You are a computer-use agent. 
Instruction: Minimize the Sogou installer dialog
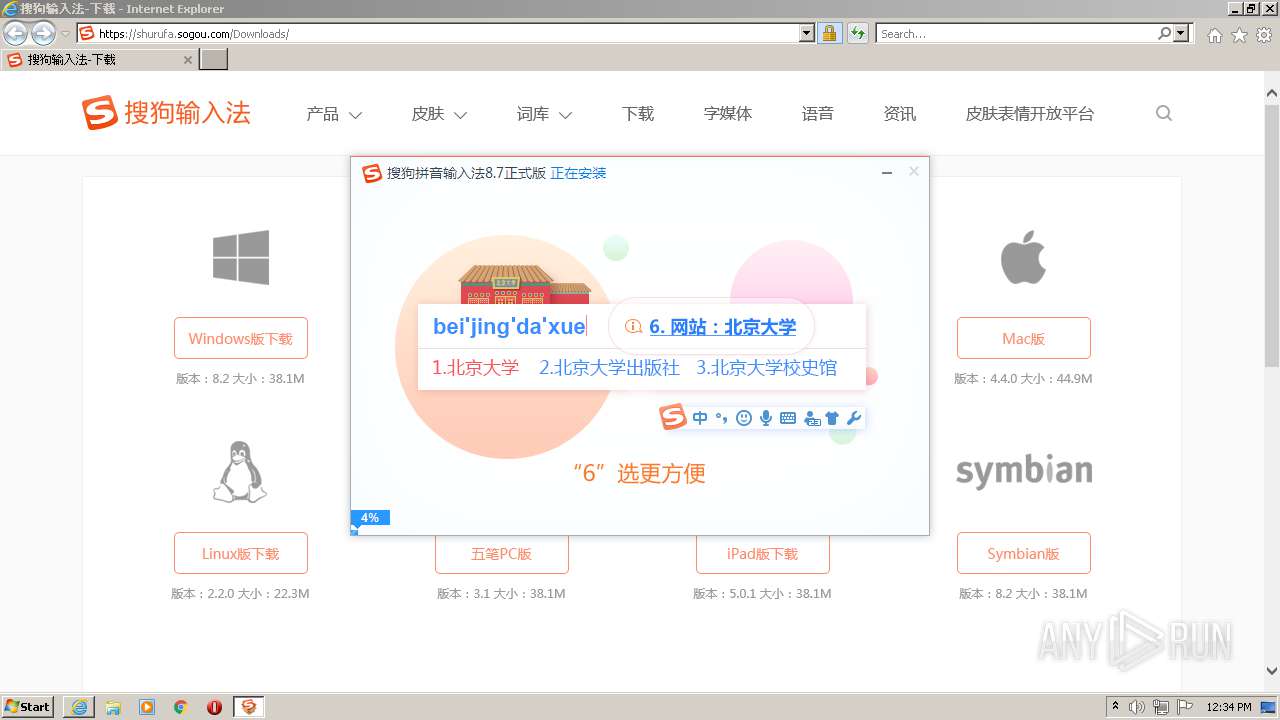click(x=887, y=173)
